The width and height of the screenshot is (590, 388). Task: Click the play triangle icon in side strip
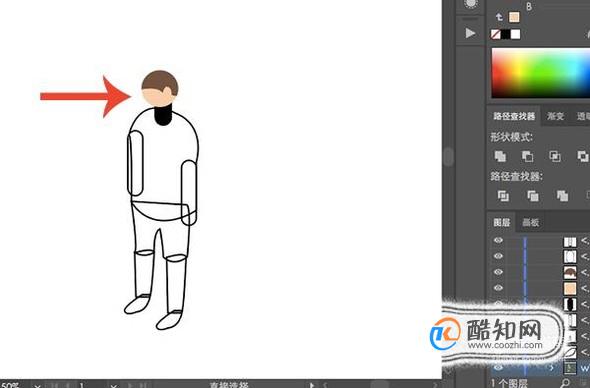[470, 33]
